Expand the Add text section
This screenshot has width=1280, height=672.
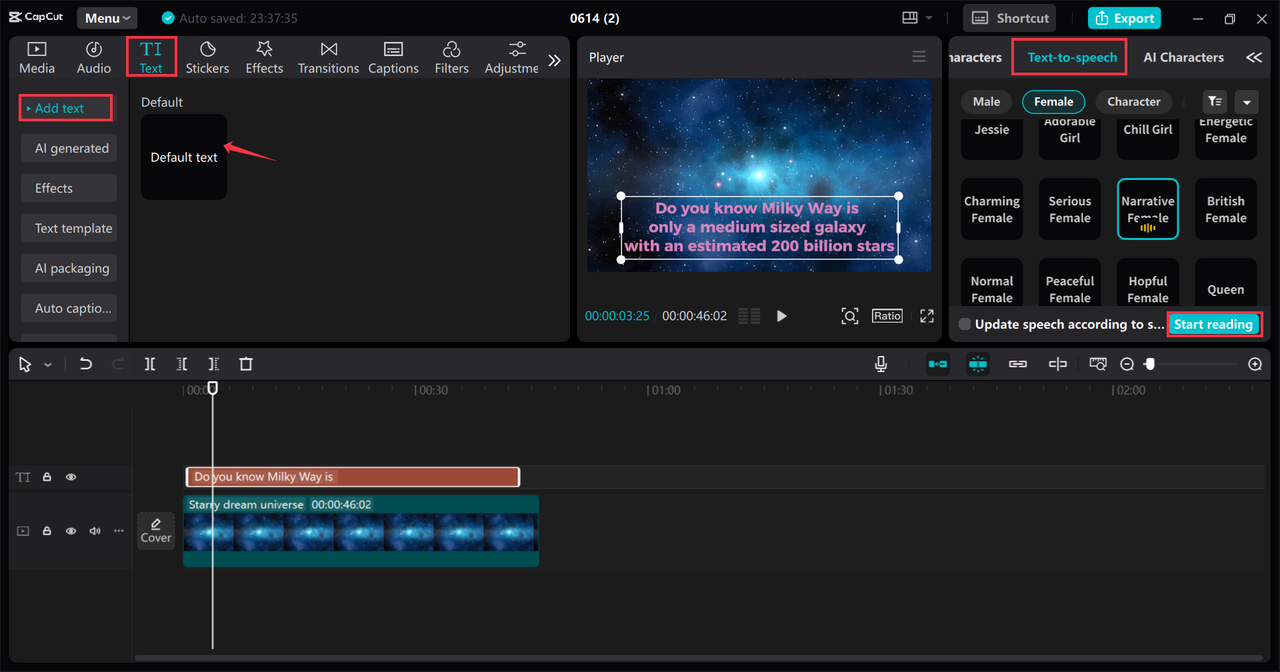pos(66,108)
